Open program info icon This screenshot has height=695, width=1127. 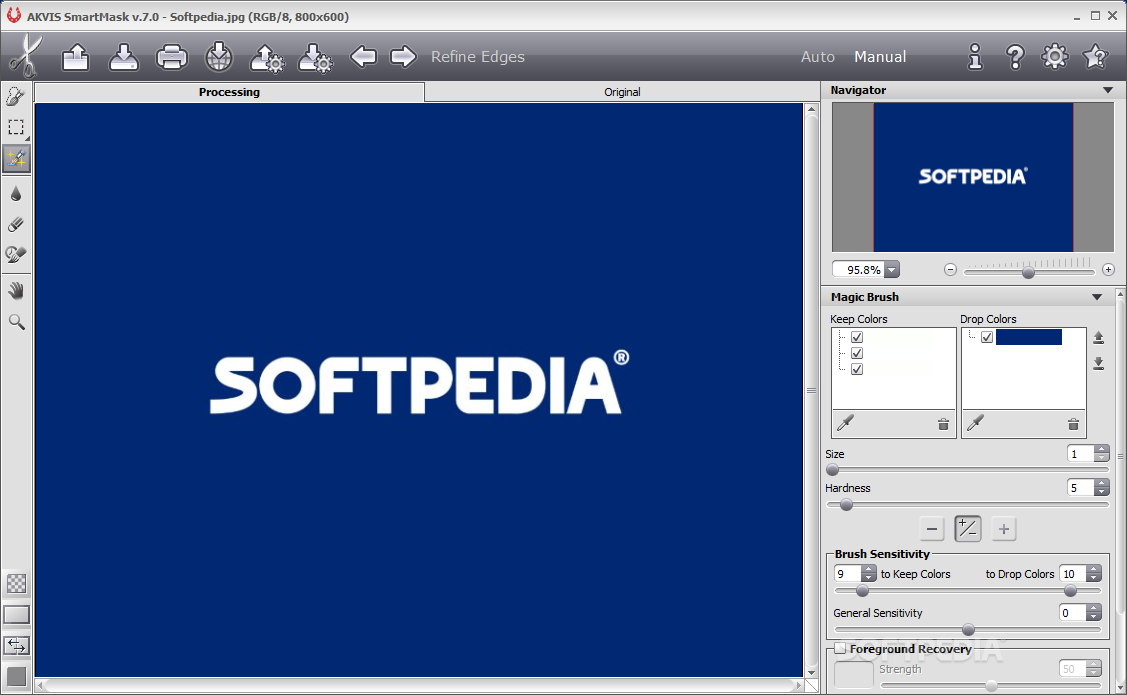[975, 57]
